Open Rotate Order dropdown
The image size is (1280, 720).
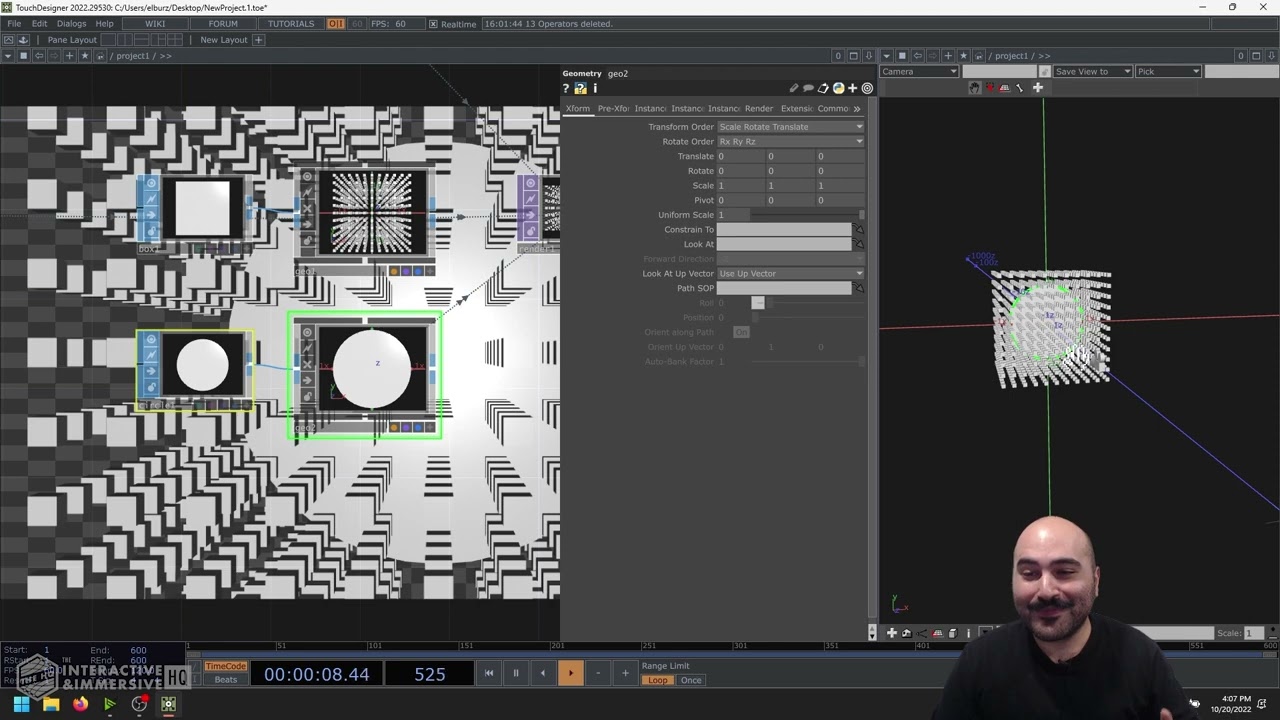coord(790,141)
